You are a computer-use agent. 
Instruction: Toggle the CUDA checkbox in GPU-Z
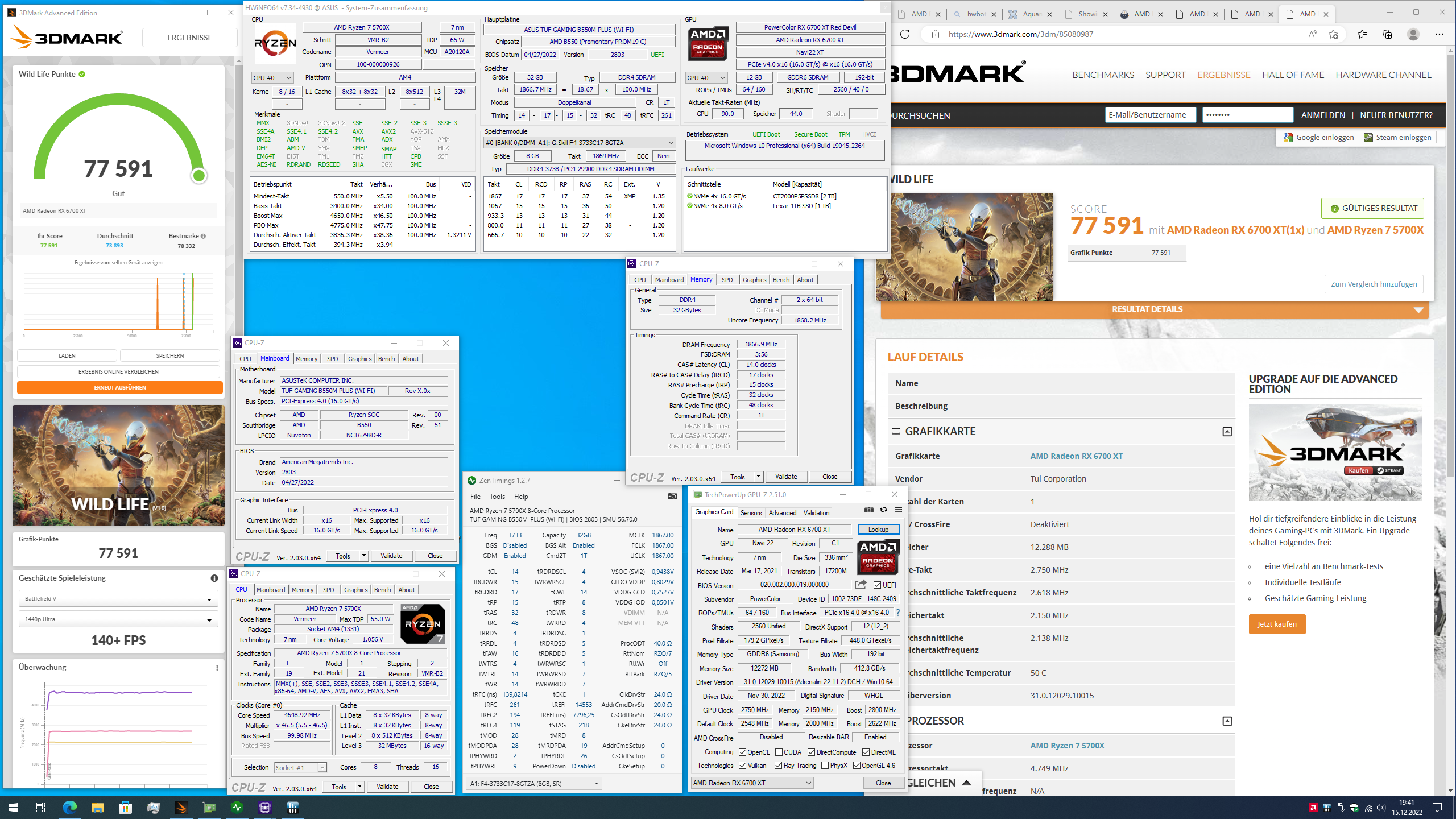click(x=779, y=752)
